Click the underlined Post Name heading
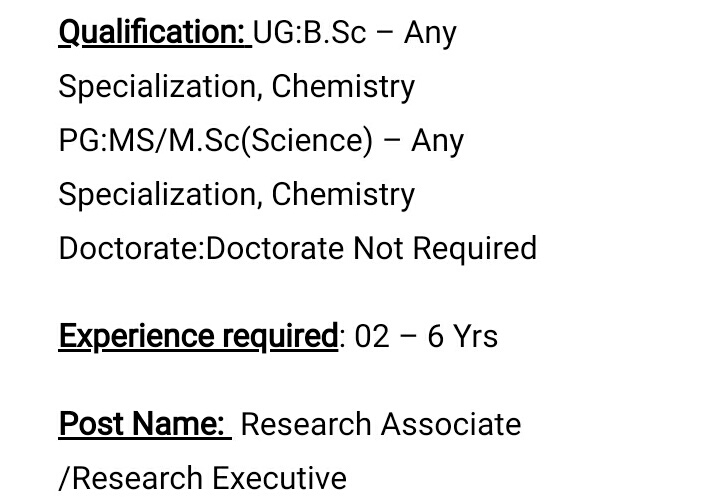 pos(145,424)
